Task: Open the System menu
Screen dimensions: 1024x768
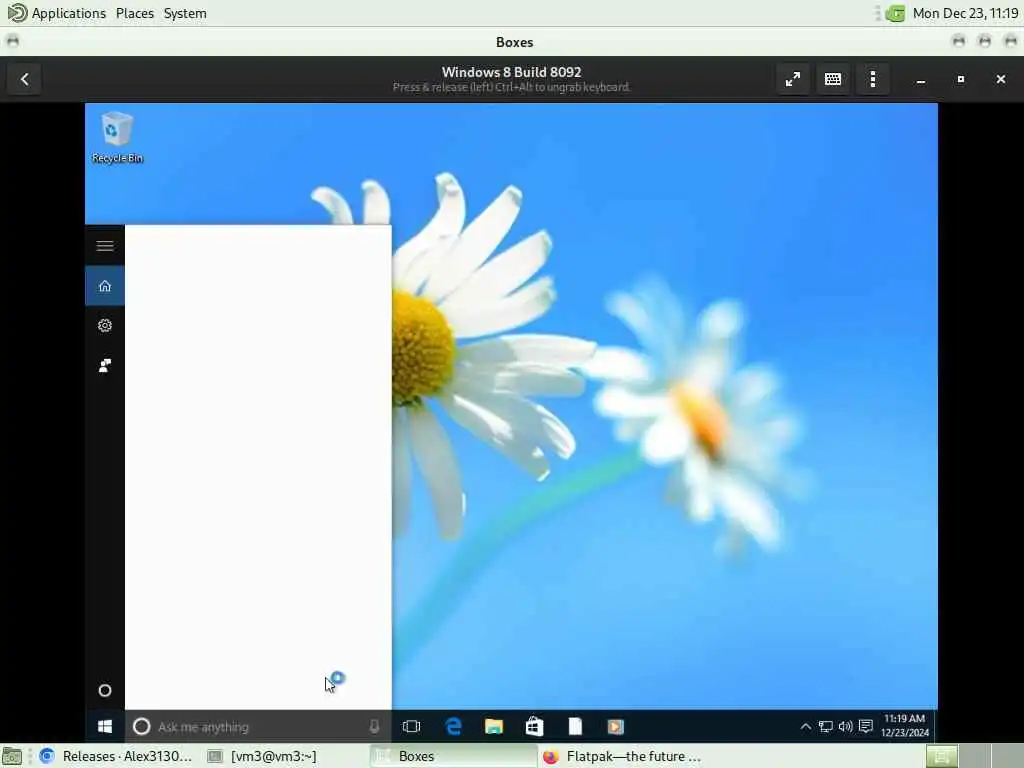Action: pyautogui.click(x=185, y=13)
